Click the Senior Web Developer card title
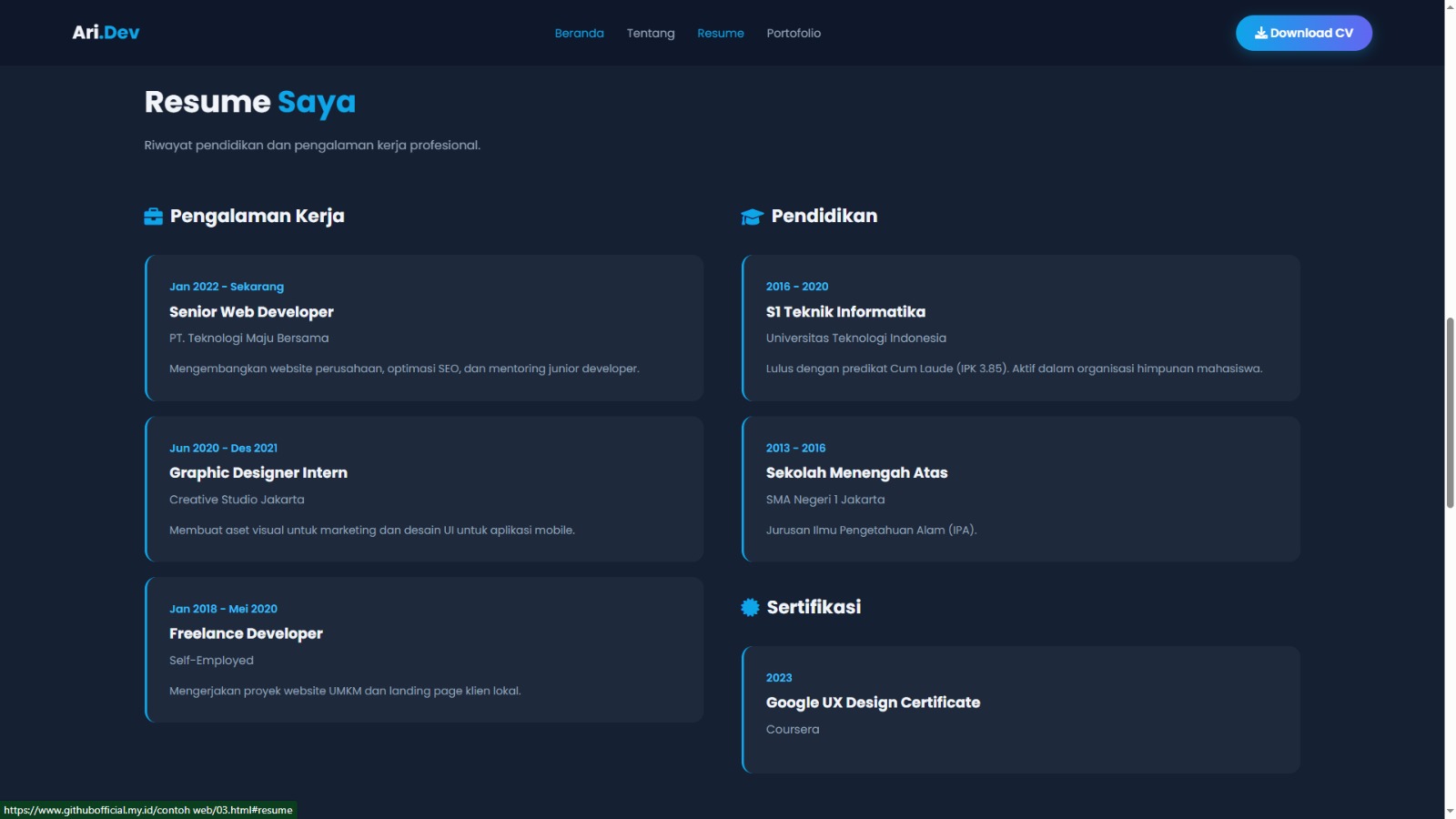 point(251,312)
